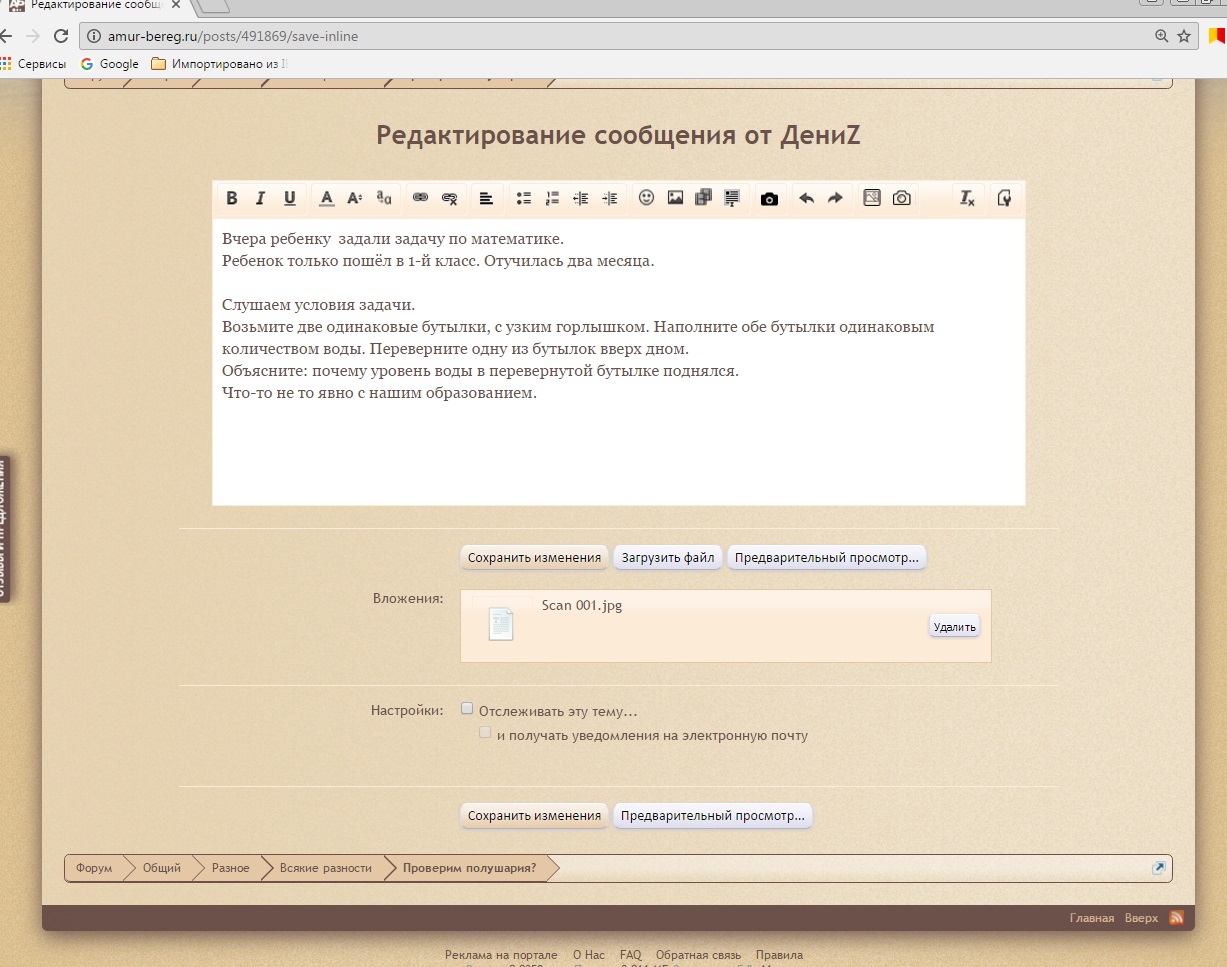Open the text alignment option
The image size is (1227, 967).
click(486, 198)
